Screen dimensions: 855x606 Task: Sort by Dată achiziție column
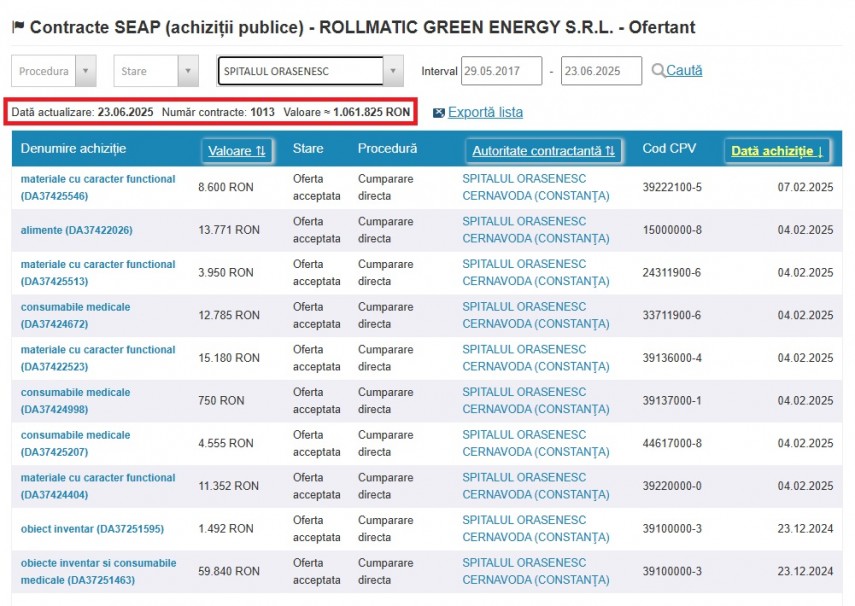pyautogui.click(x=777, y=151)
